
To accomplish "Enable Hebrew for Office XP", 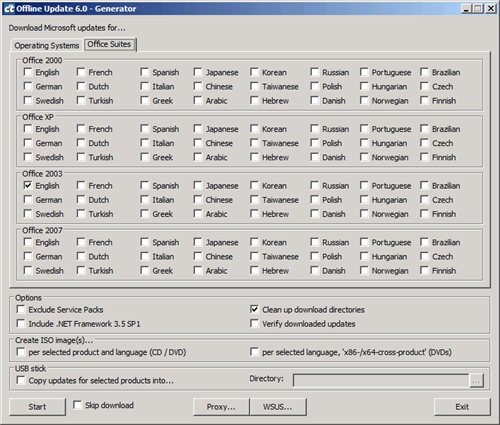I will 254,157.
